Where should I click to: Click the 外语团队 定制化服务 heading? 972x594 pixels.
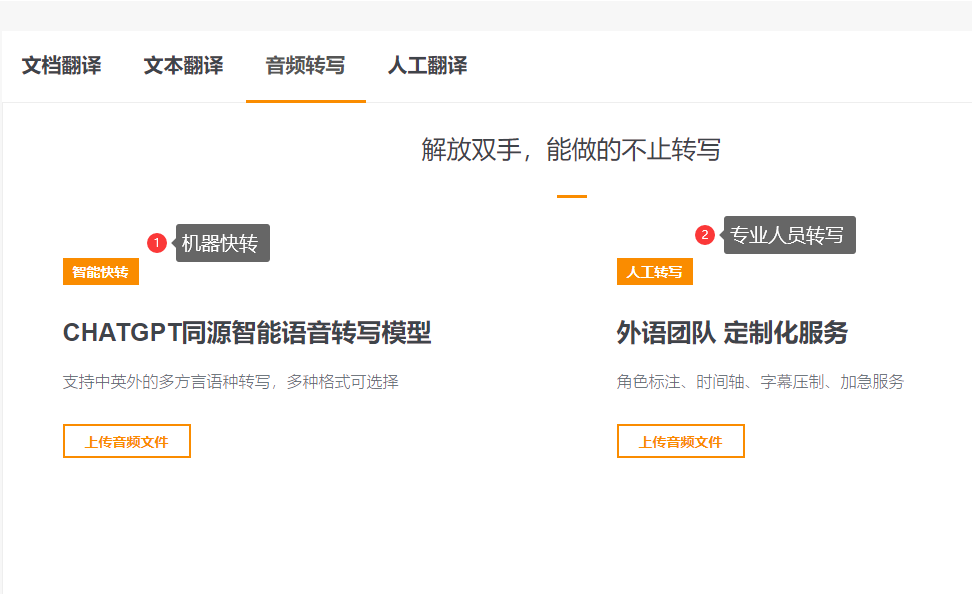click(x=732, y=333)
